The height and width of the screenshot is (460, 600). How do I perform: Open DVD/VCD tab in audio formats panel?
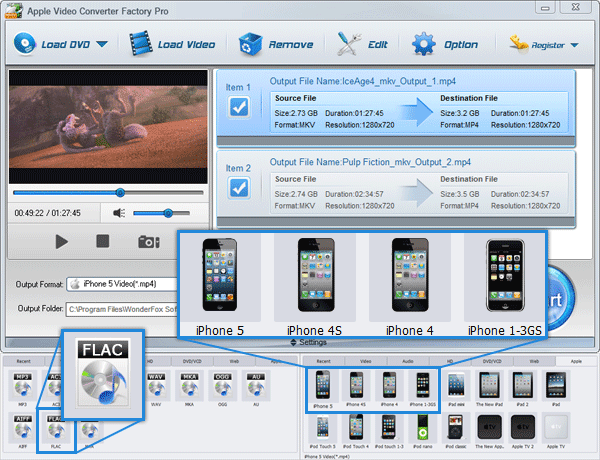pos(192,361)
